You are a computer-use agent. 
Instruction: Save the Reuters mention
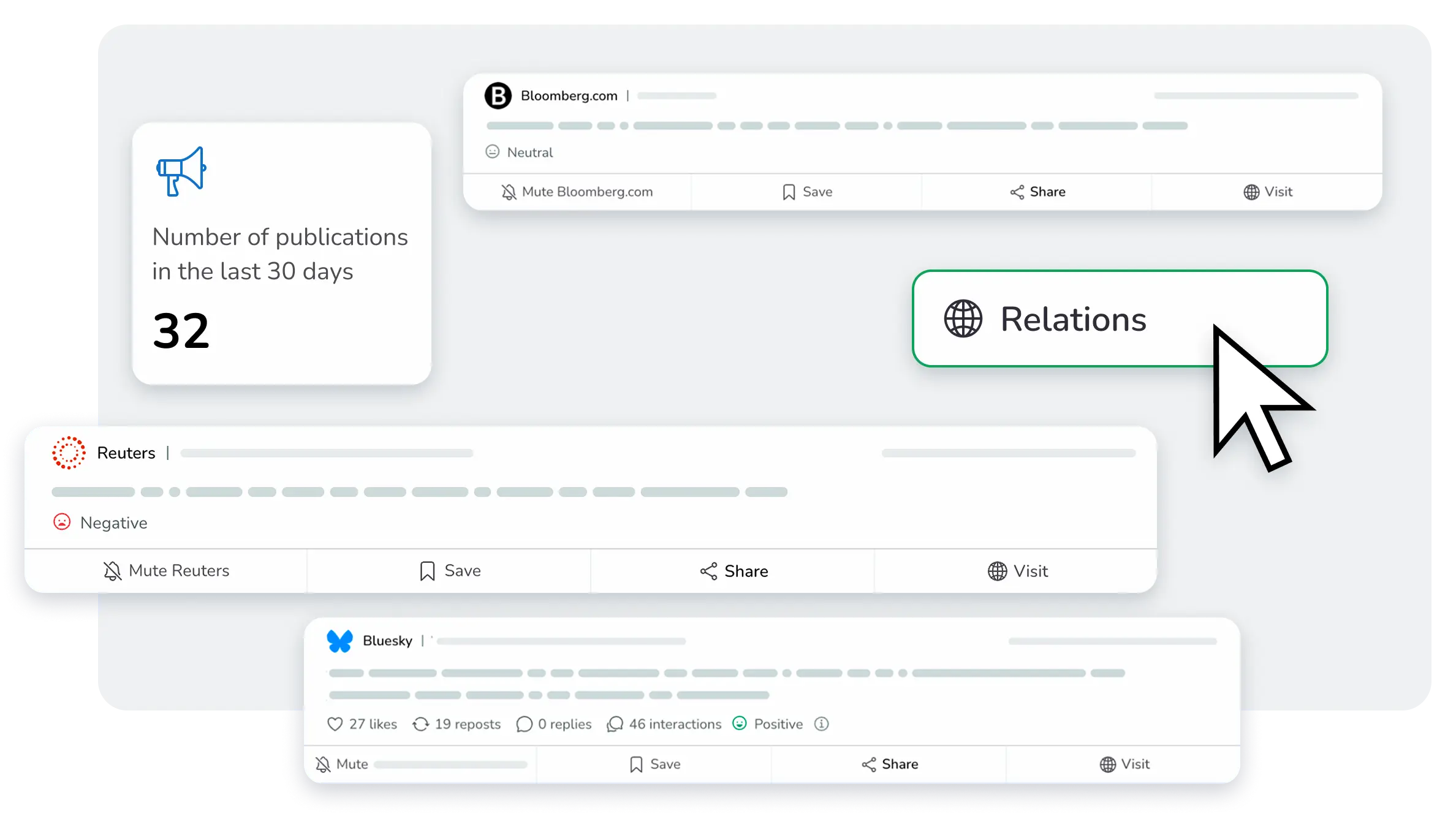(x=450, y=571)
